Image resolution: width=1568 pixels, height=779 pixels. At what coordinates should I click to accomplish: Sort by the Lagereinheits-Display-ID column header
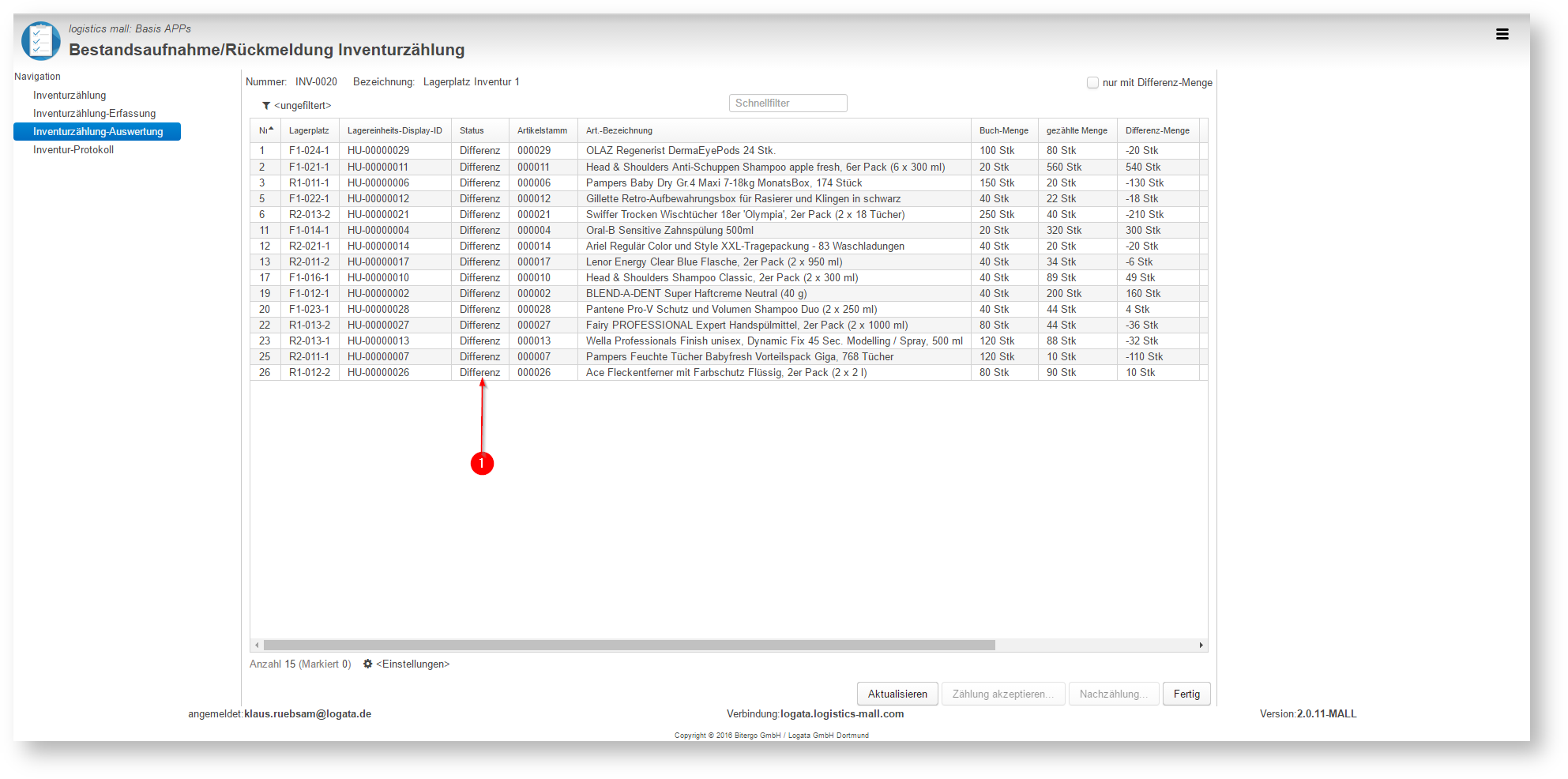click(395, 131)
